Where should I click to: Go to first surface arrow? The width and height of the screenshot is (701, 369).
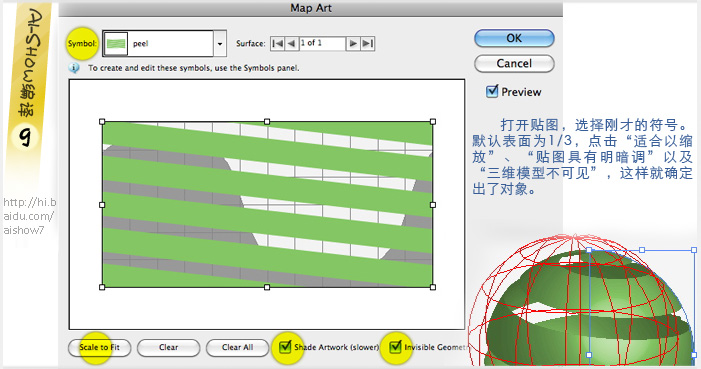278,43
